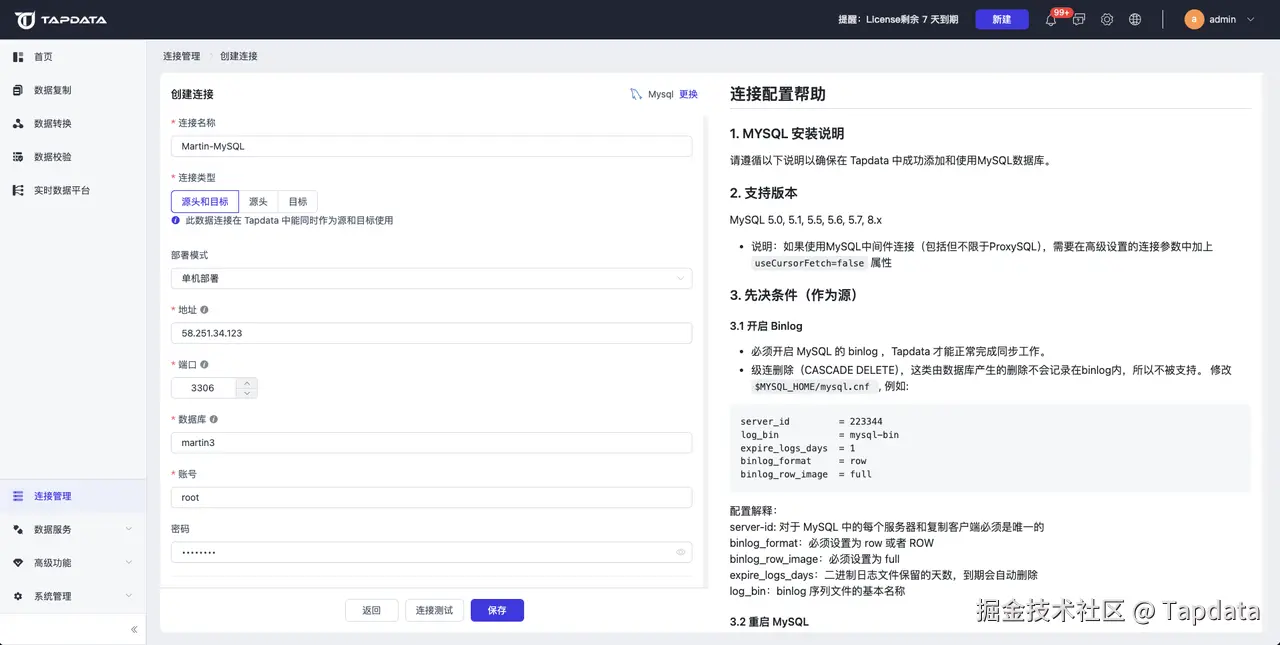
Task: Expand the 数据服务 submenu chevron
Action: pyautogui.click(x=129, y=529)
